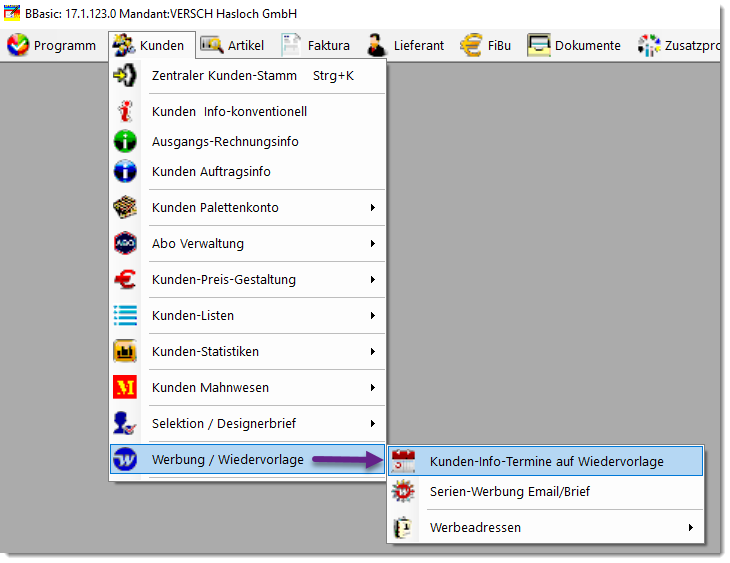This screenshot has width=730, height=563.
Task: Select Werbeadressen submenu entry
Action: (x=545, y=527)
